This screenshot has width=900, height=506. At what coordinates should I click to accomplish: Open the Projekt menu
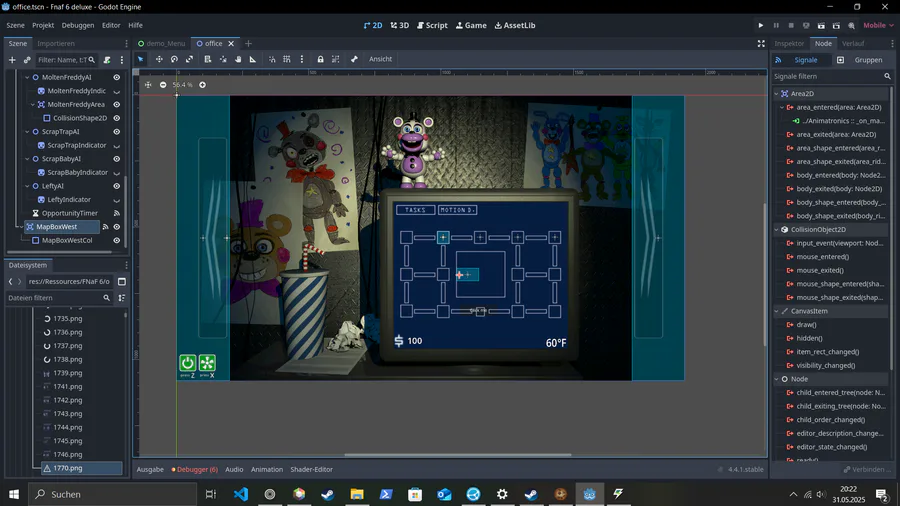click(43, 25)
